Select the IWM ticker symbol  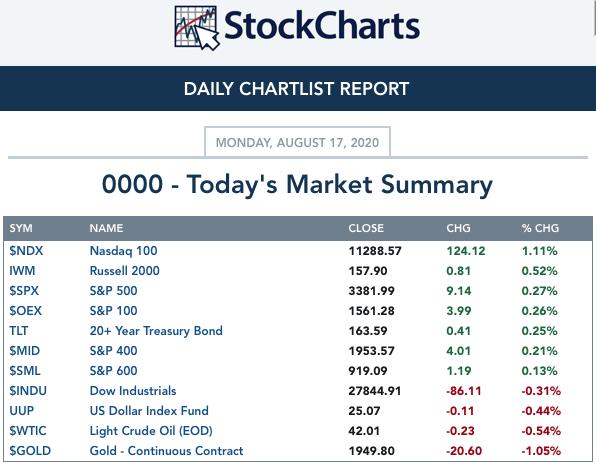tap(22, 271)
